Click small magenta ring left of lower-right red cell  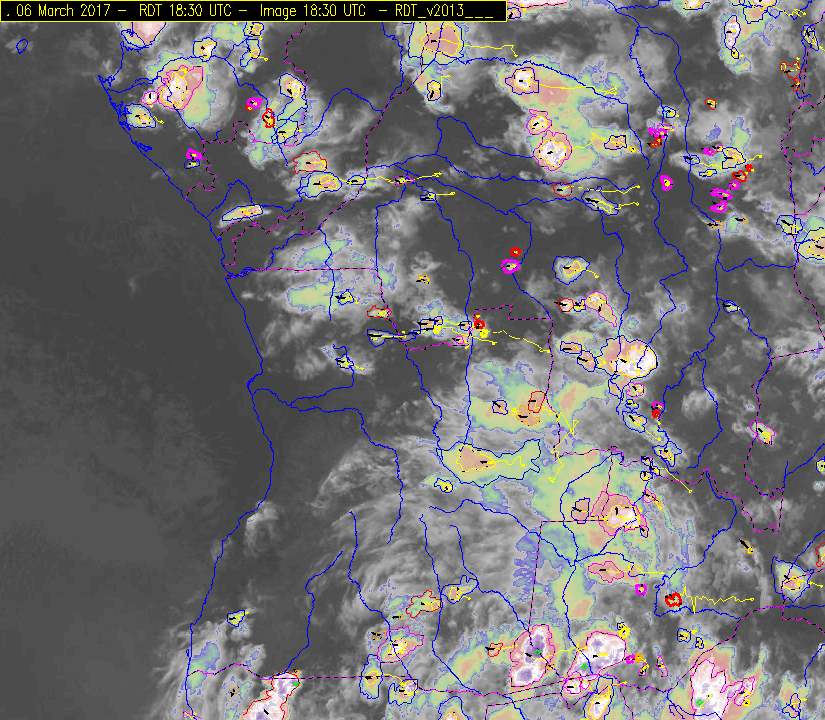[x=640, y=591]
